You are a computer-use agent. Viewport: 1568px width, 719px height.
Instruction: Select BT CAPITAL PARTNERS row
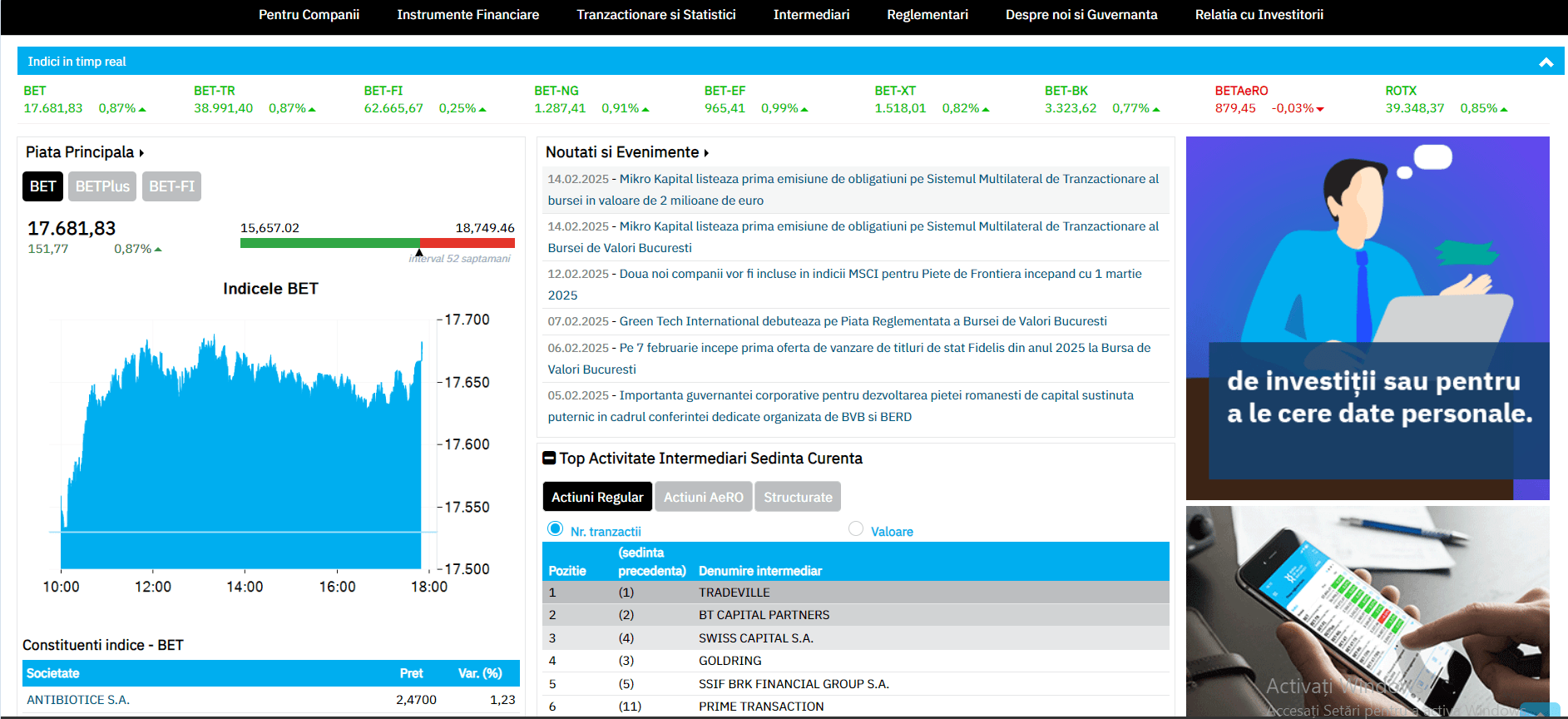856,615
